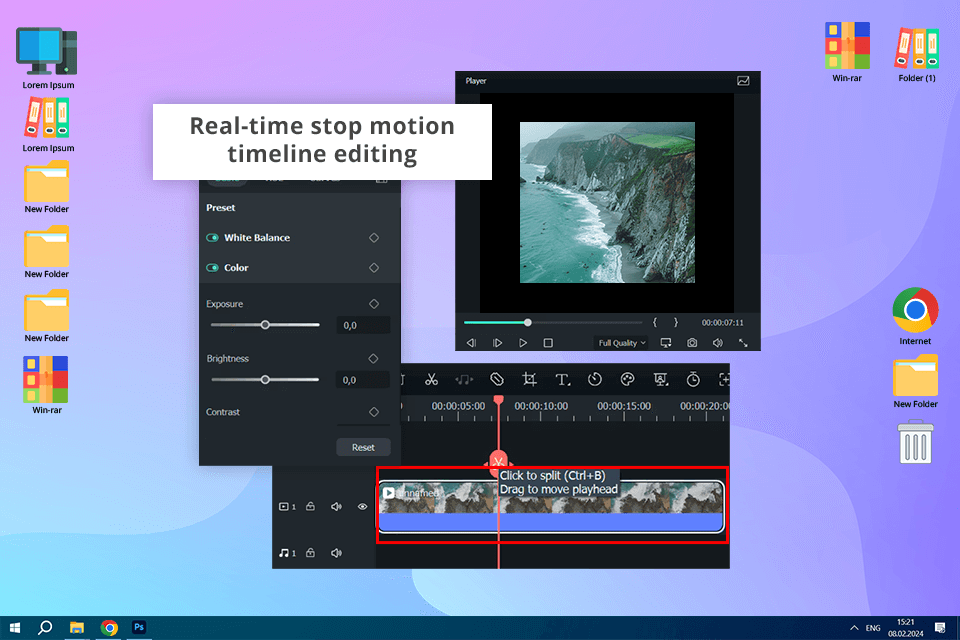Take a snapshot with the camera icon
Viewport: 960px width, 640px height.
point(692,343)
